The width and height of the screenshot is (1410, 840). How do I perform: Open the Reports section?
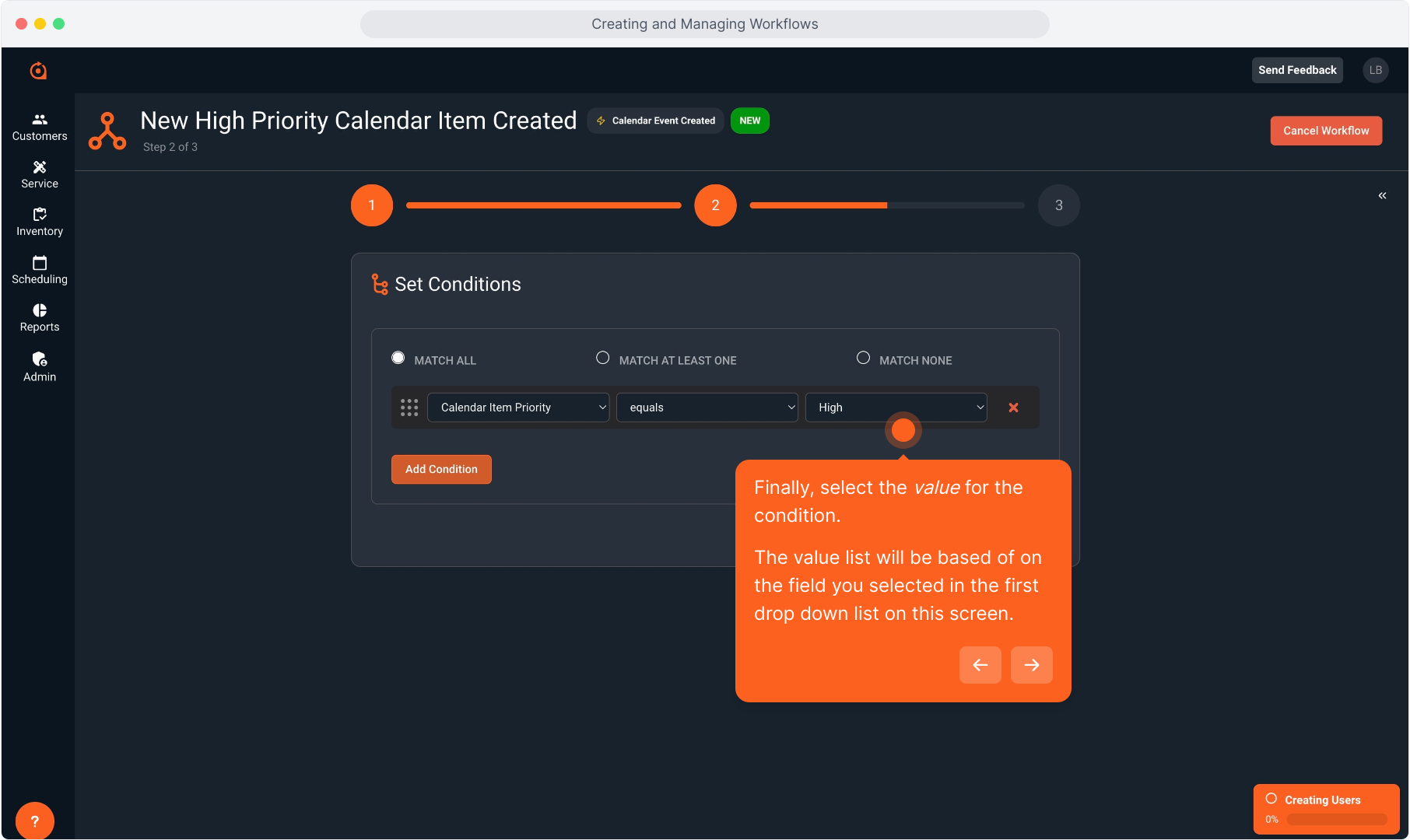click(40, 318)
